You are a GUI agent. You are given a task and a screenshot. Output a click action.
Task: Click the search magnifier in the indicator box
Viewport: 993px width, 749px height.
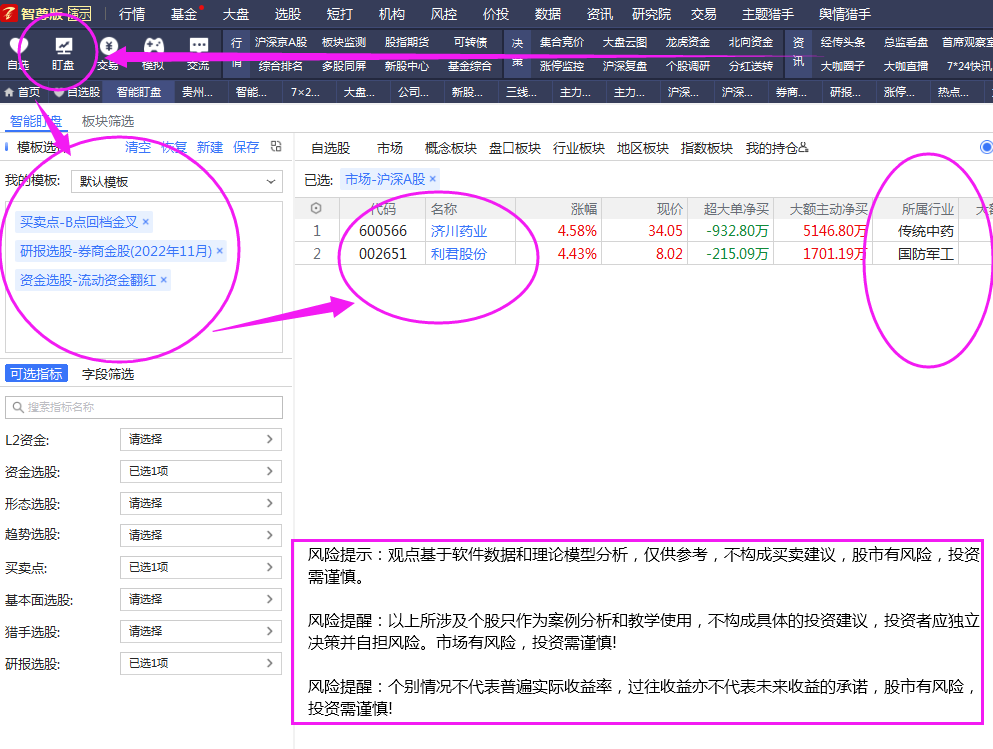(18, 407)
